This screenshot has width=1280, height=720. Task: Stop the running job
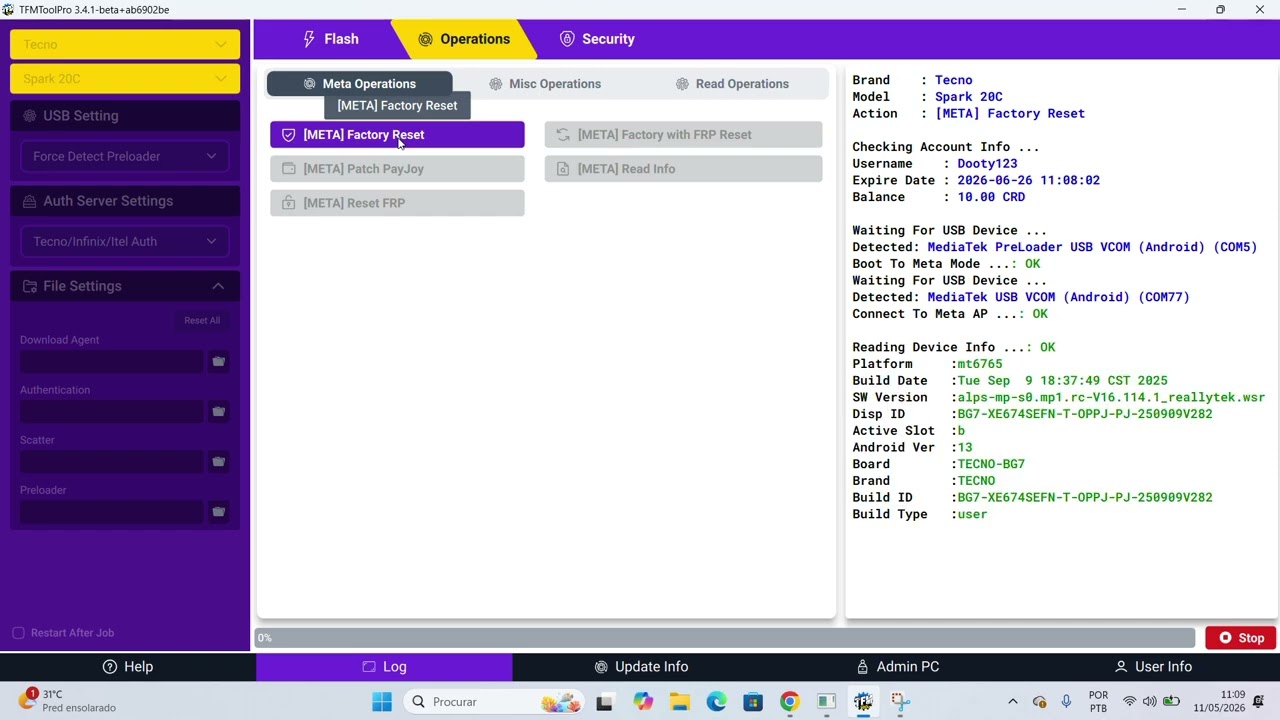click(x=1241, y=638)
